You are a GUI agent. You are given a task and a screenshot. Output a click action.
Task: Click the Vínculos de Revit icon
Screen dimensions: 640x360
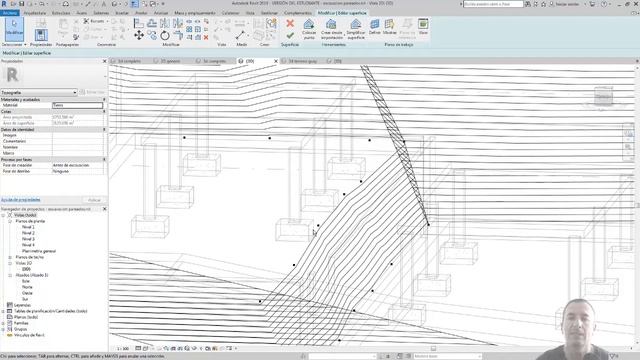coord(10,335)
